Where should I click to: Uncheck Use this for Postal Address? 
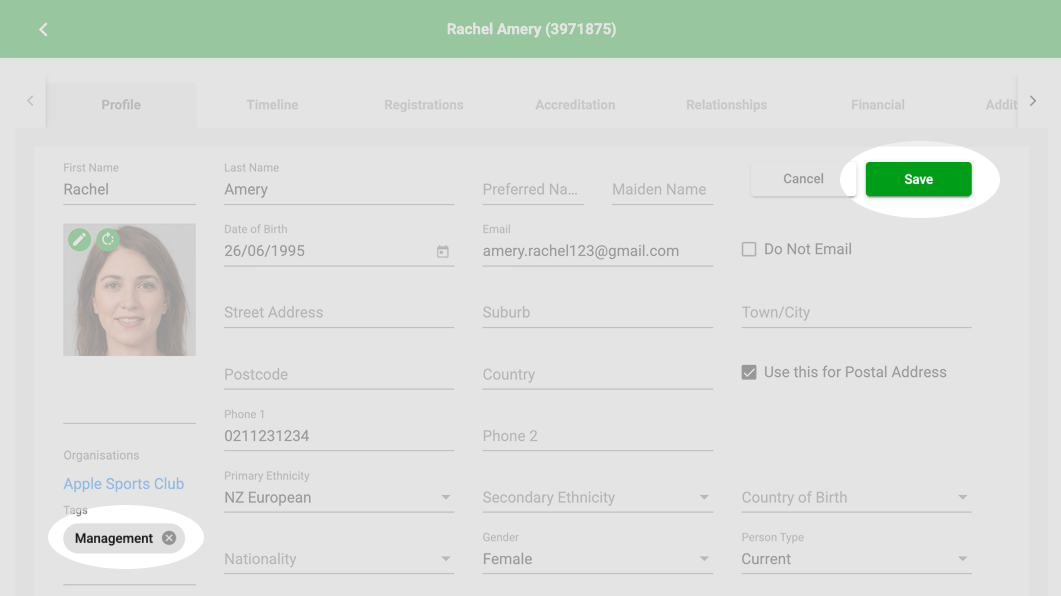coord(749,373)
